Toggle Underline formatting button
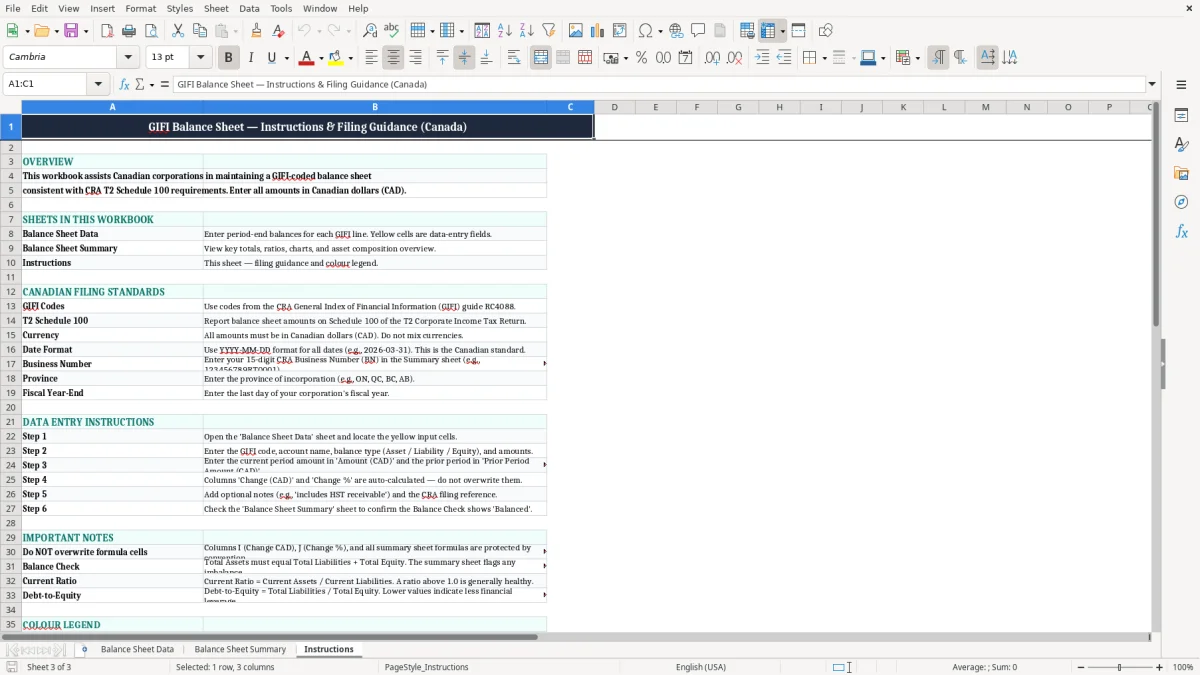This screenshot has width=1200, height=675. pos(272,58)
